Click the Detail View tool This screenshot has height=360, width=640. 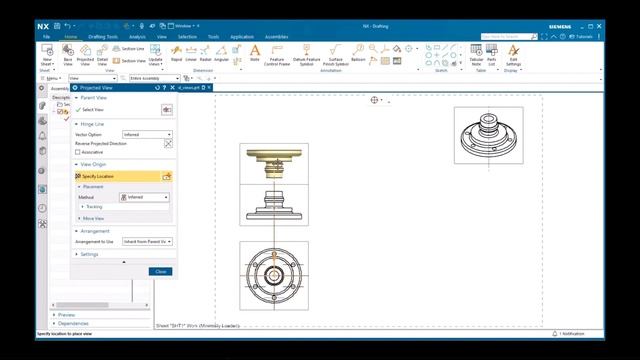tap(102, 55)
